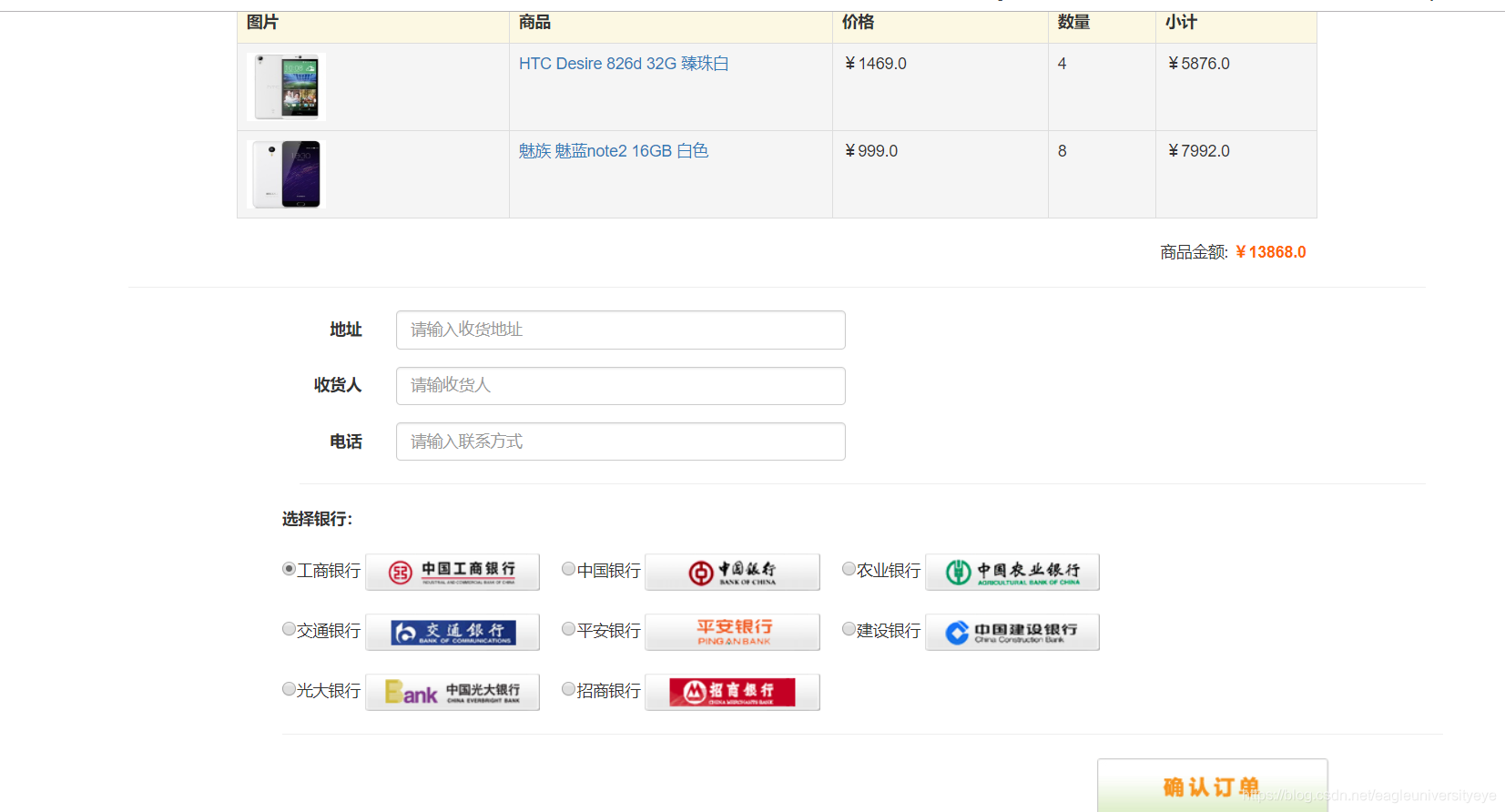This screenshot has height=812, width=1505.
Task: Click the 商品金额 label
Action: pos(1194,252)
